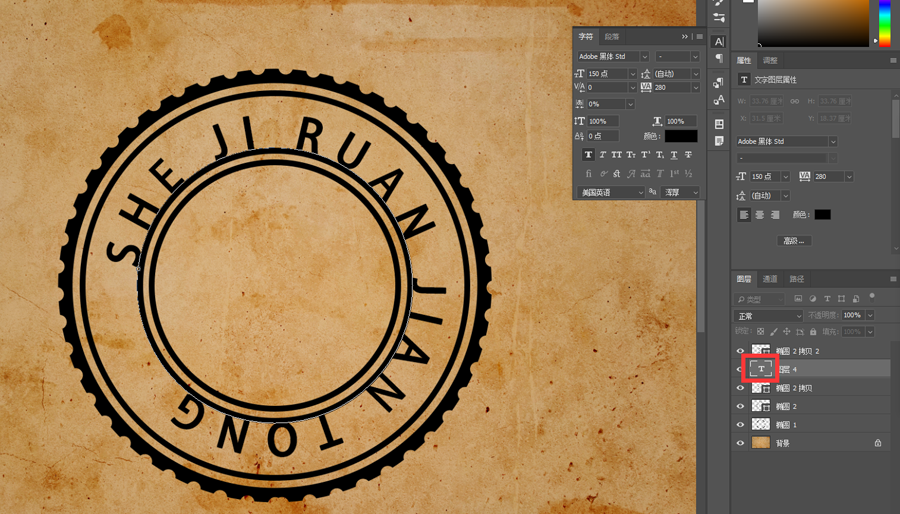Toggle visibility of 椭圆 2 拷贝 2 layer
The width and height of the screenshot is (900, 514).
740,351
